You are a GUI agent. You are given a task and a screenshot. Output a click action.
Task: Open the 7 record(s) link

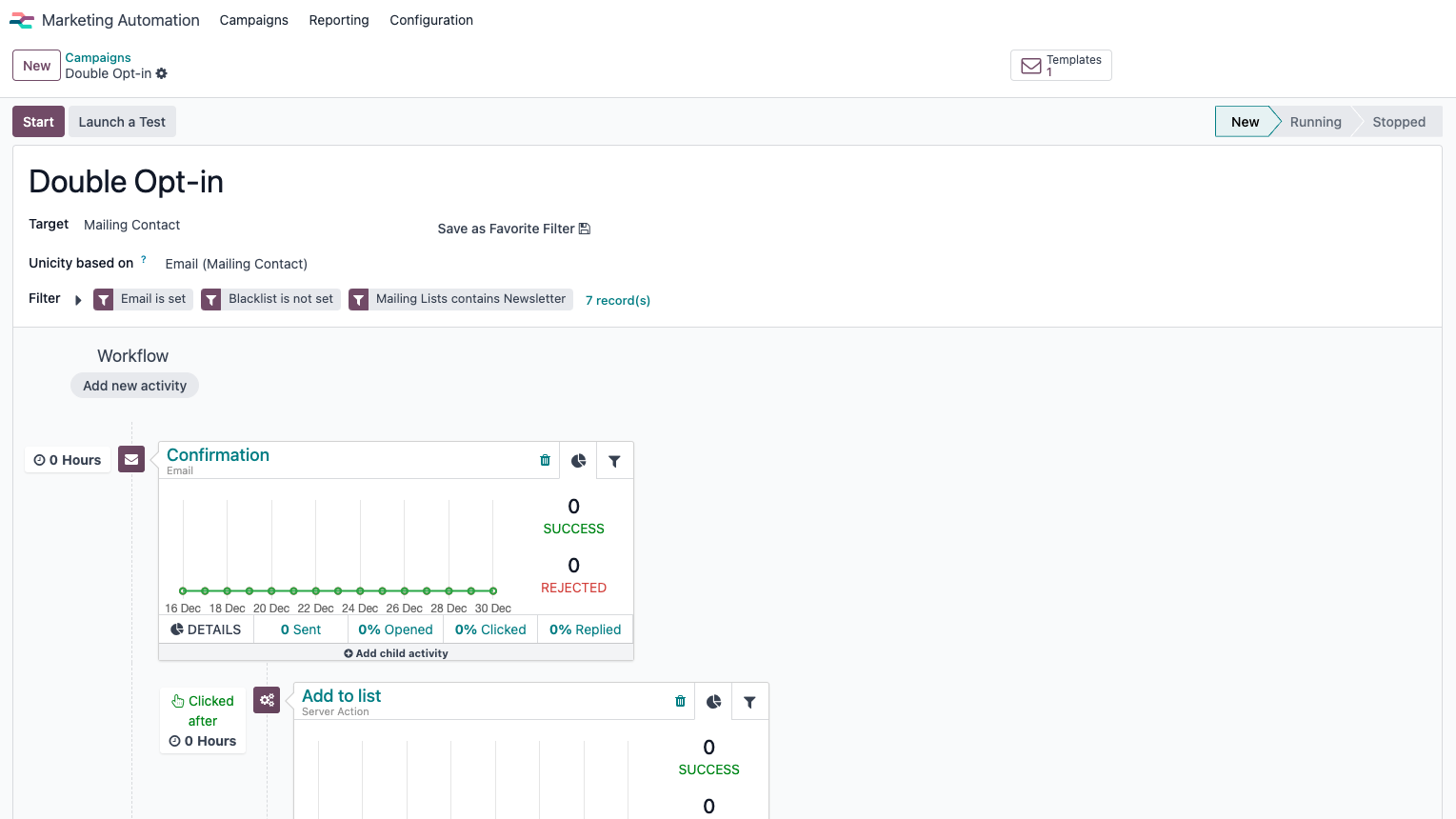(617, 300)
